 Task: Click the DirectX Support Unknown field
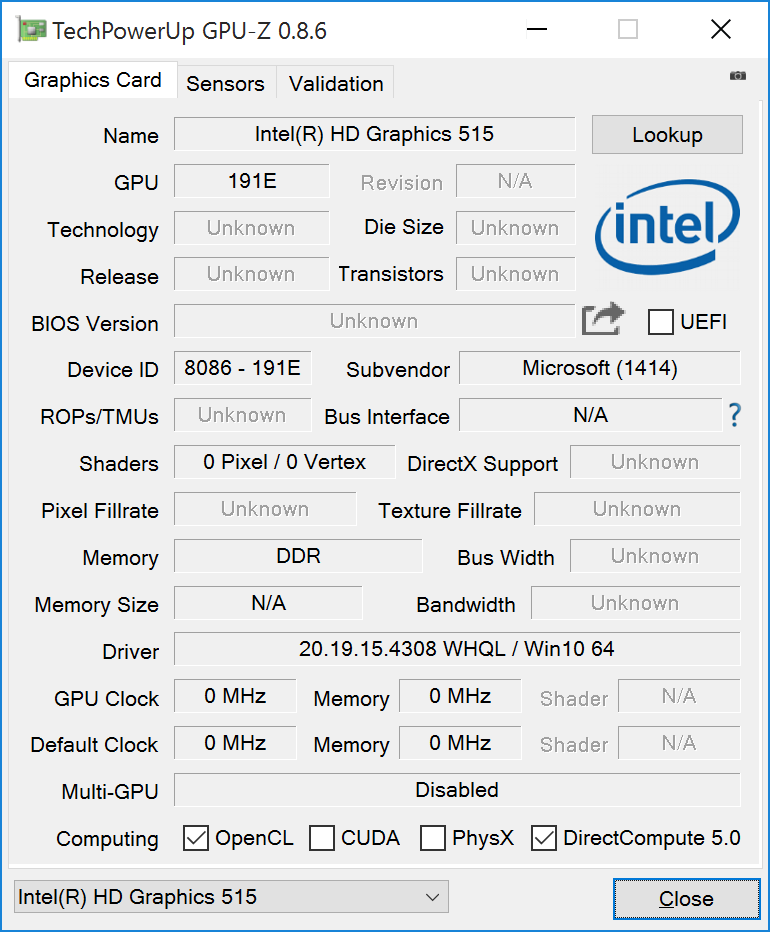click(x=655, y=462)
